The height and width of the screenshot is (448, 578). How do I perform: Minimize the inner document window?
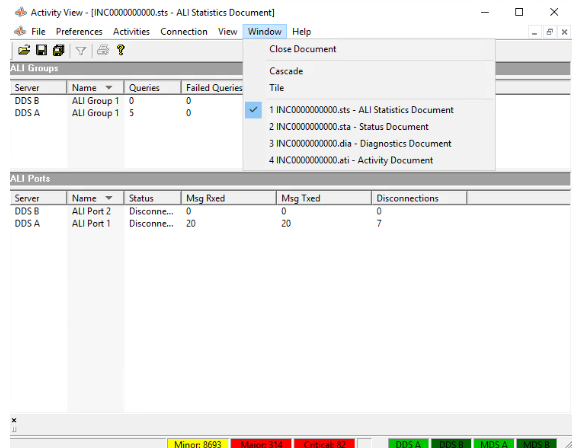[534, 32]
